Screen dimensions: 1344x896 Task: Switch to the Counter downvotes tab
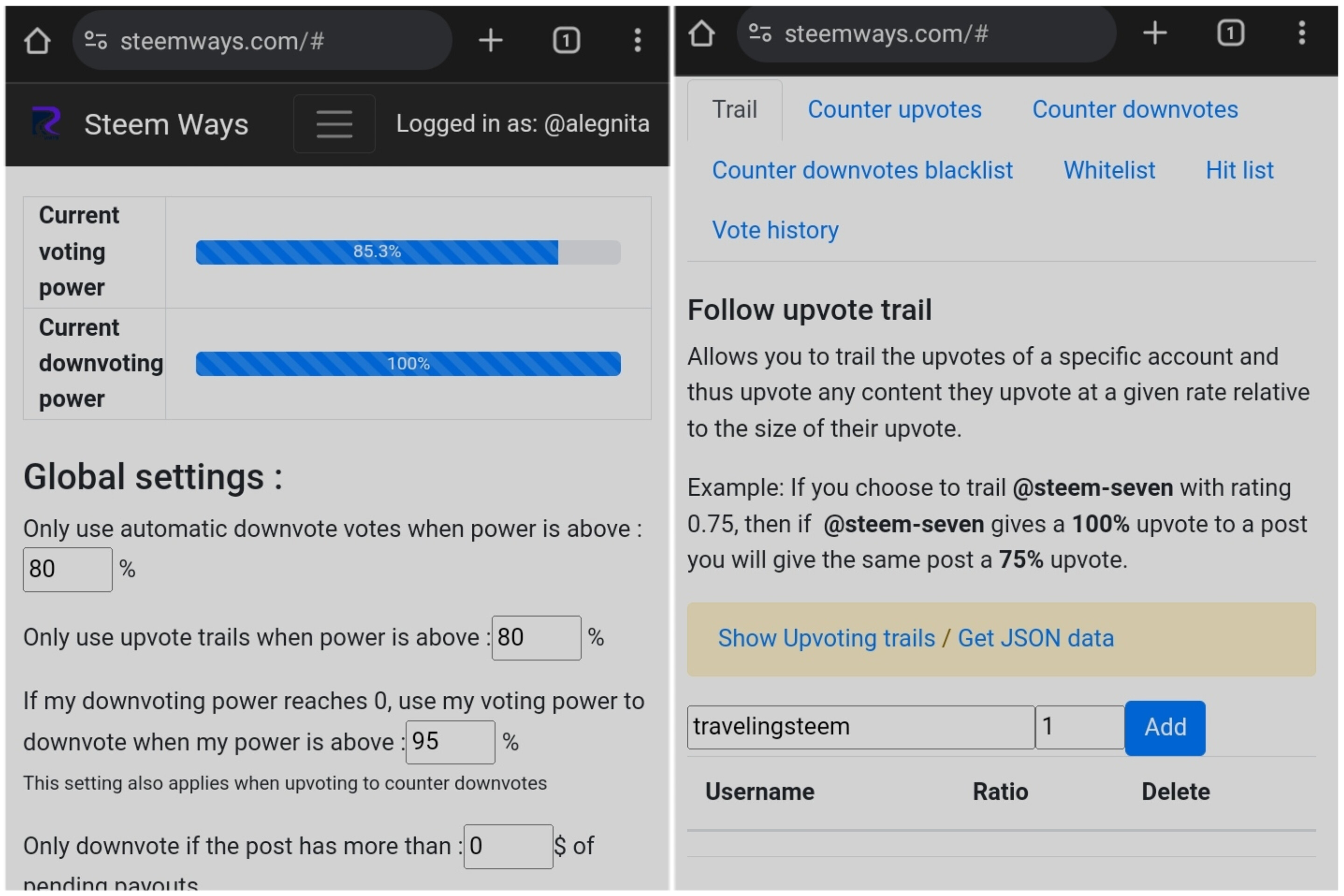pyautogui.click(x=1135, y=109)
